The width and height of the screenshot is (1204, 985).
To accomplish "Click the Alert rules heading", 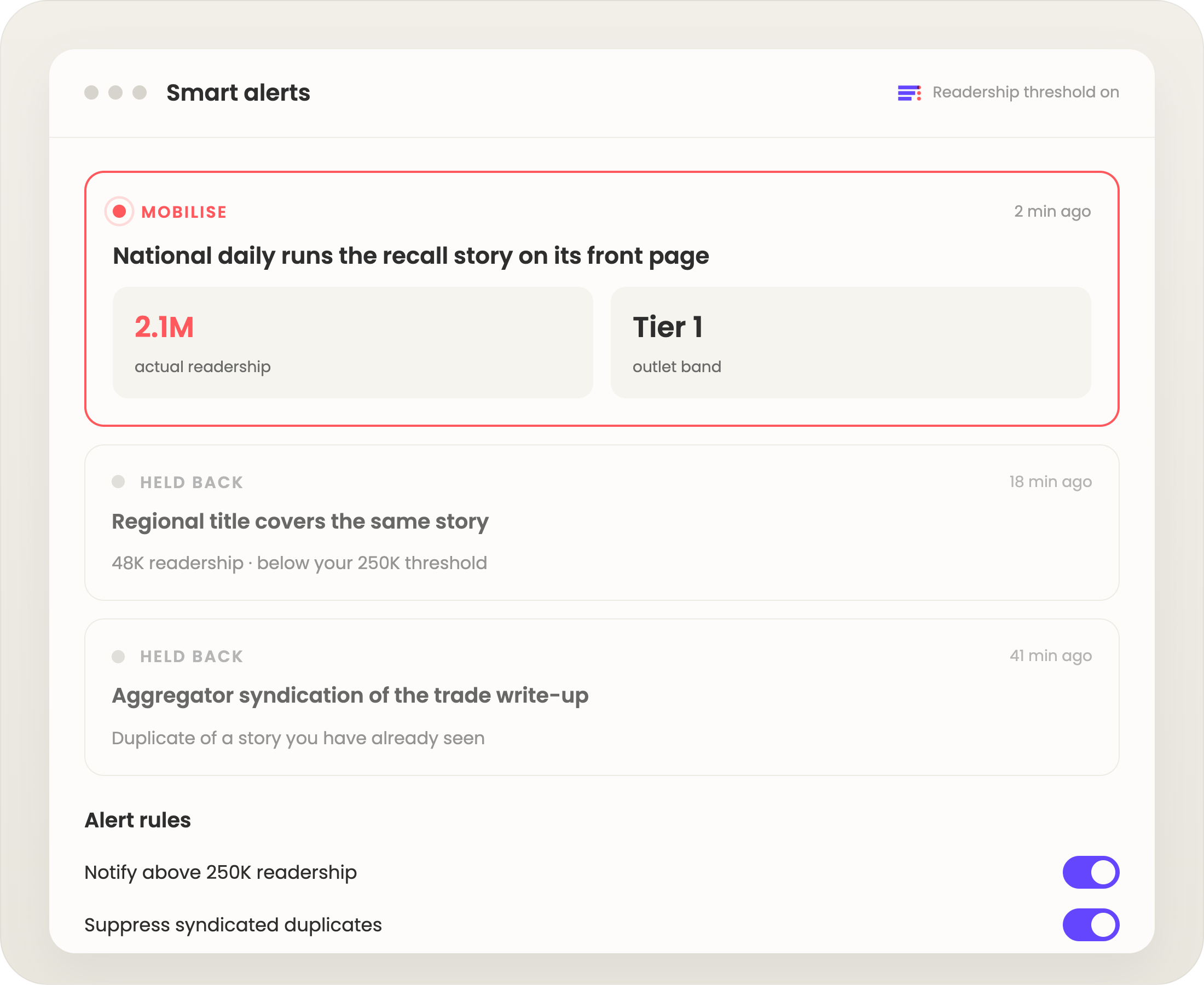I will coord(138,820).
